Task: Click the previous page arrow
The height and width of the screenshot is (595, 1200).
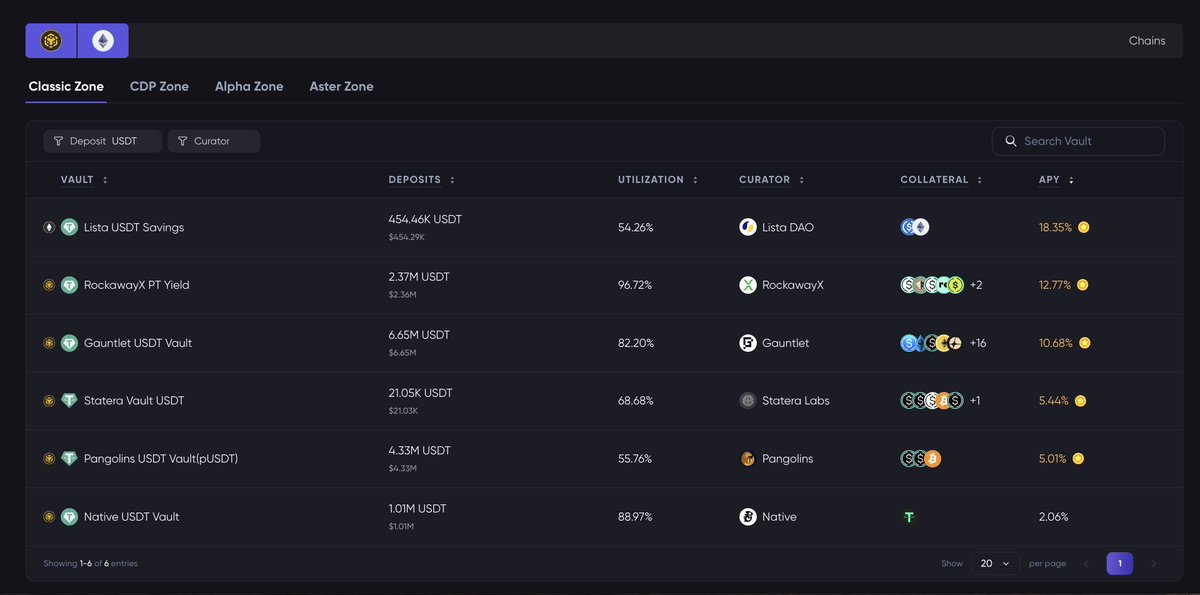Action: 1087,563
